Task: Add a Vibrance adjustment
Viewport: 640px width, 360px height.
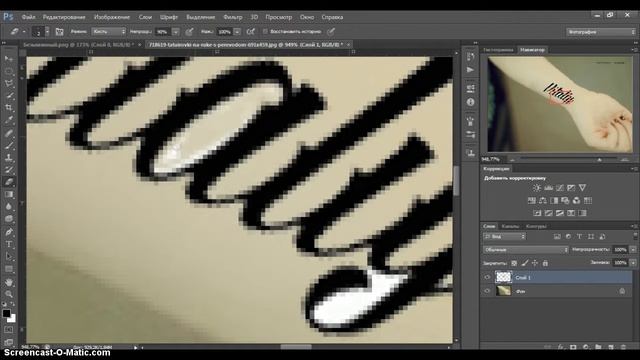Action: (x=582, y=188)
